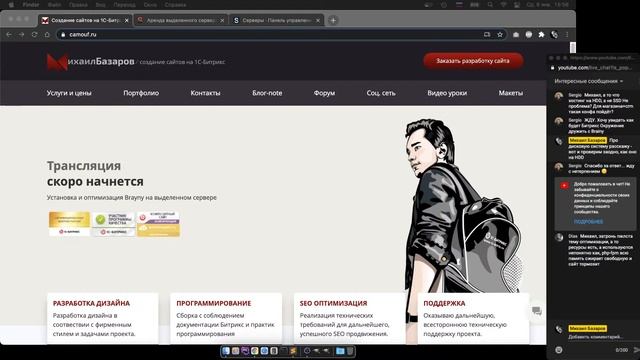This screenshot has height=360, width=640.
Task: Open Finder from the Dock
Action: [226, 351]
